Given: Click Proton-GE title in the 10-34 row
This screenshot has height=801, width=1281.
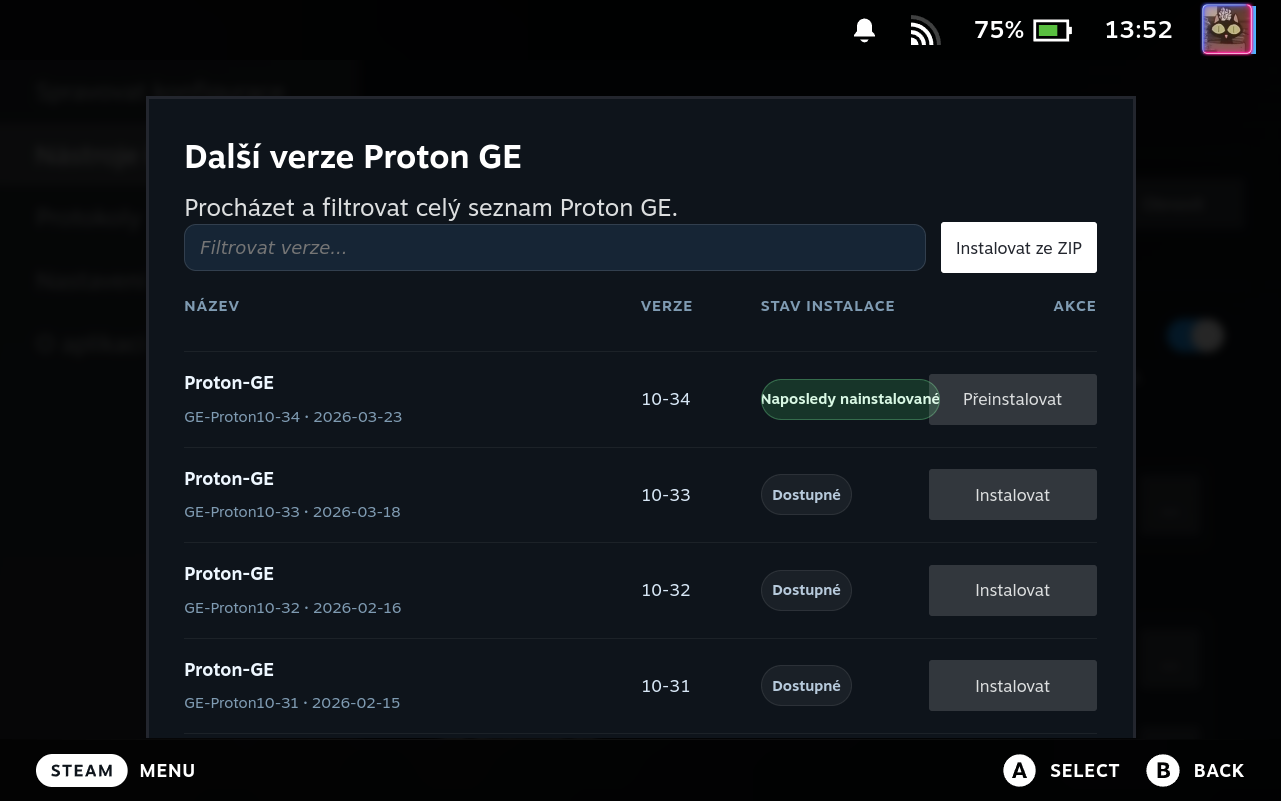Looking at the screenshot, I should (x=229, y=383).
